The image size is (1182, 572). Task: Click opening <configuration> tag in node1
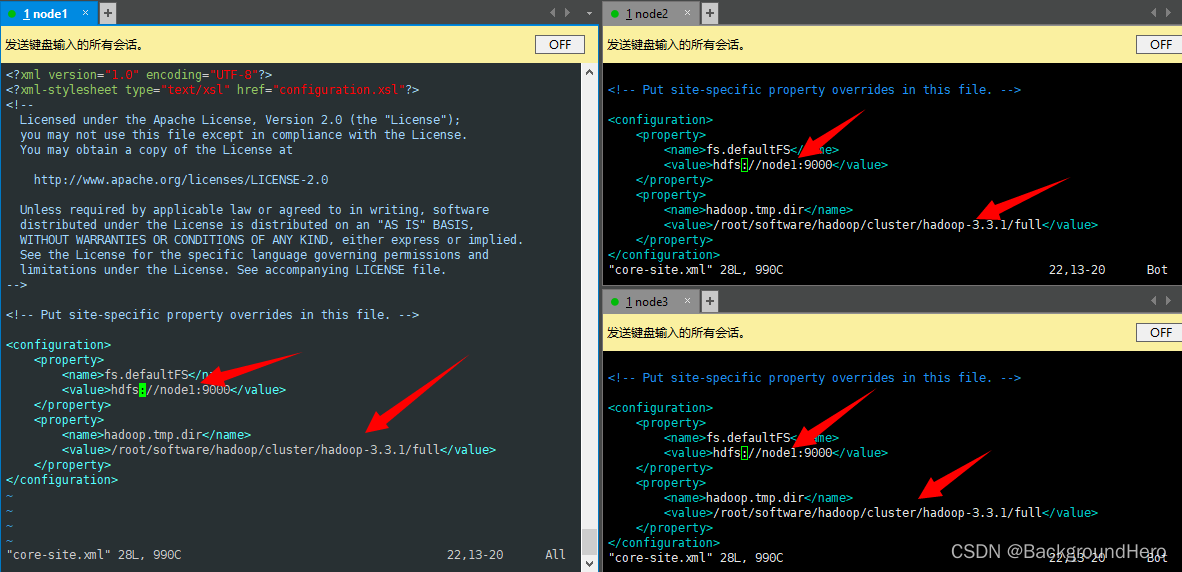[x=58, y=344]
